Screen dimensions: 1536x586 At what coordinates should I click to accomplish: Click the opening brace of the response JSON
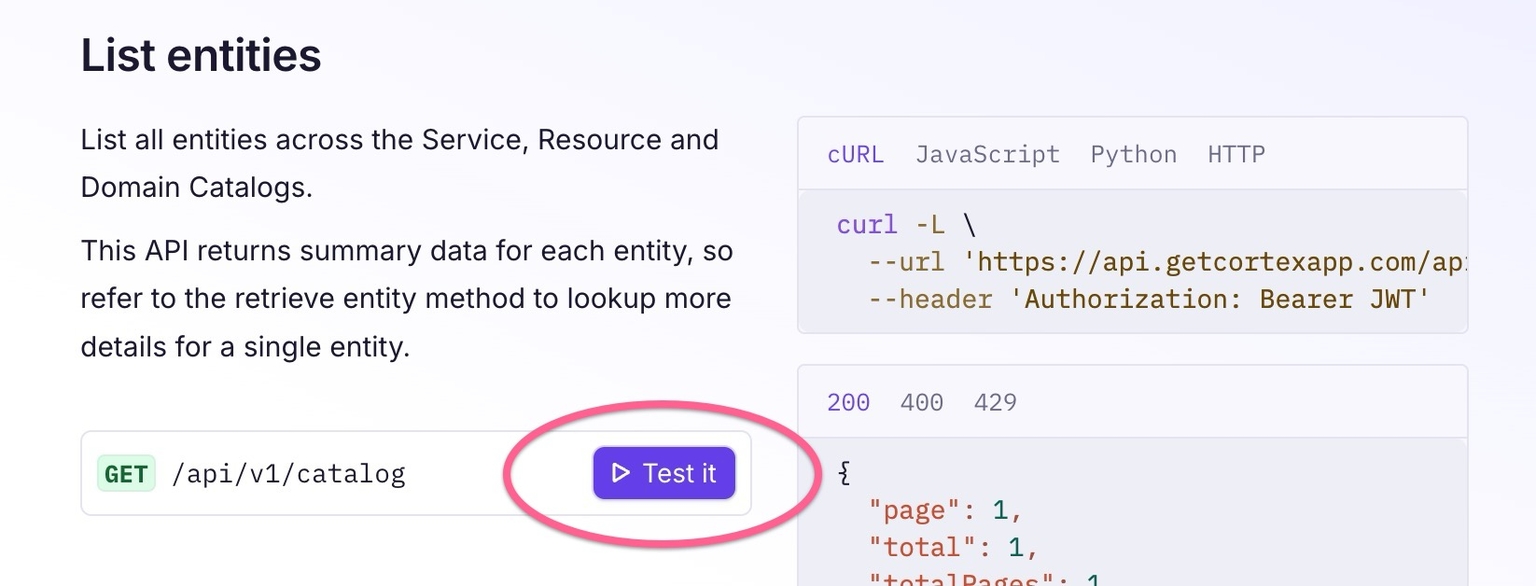(843, 472)
